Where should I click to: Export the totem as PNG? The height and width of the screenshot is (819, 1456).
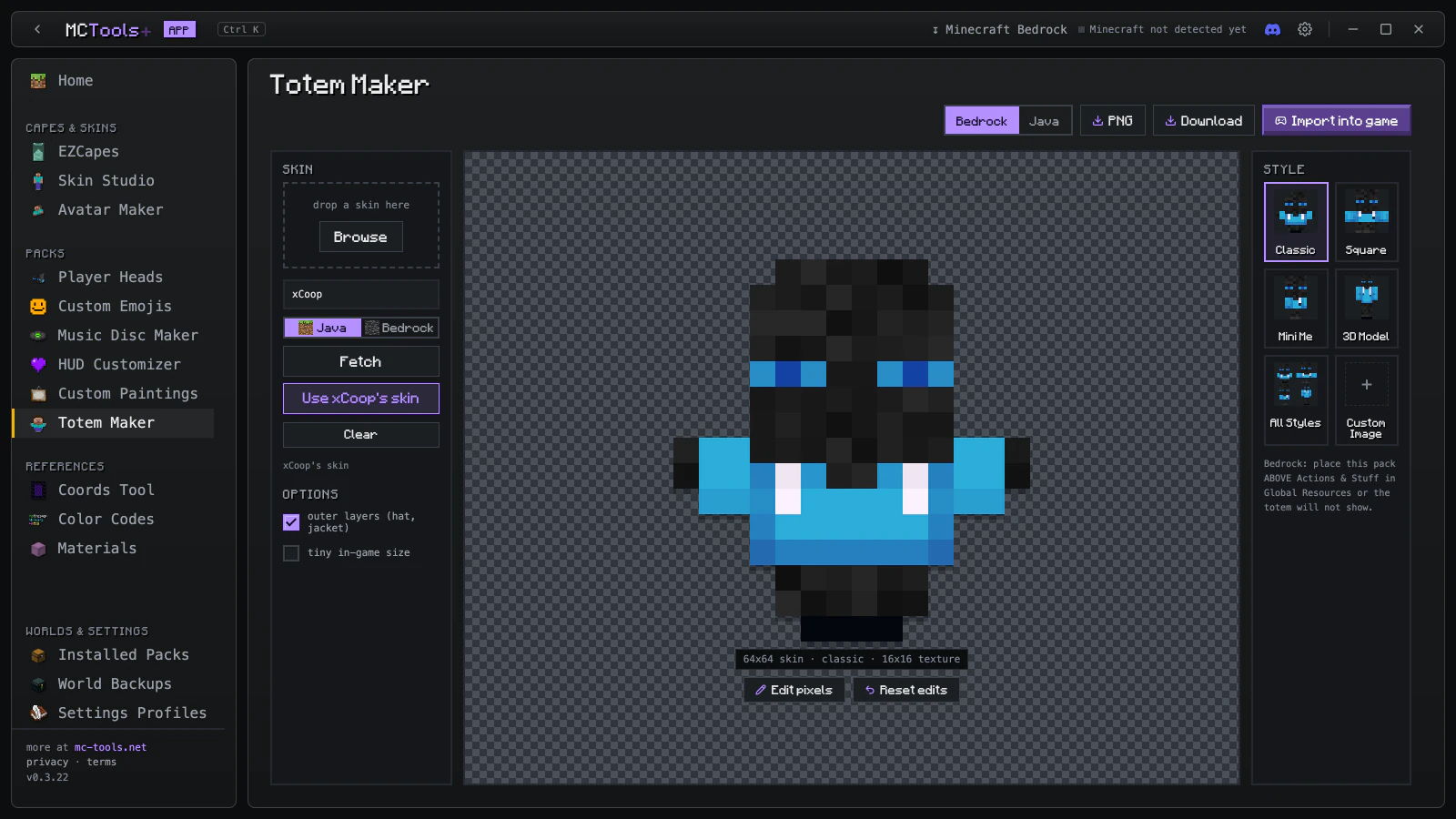[x=1112, y=121]
